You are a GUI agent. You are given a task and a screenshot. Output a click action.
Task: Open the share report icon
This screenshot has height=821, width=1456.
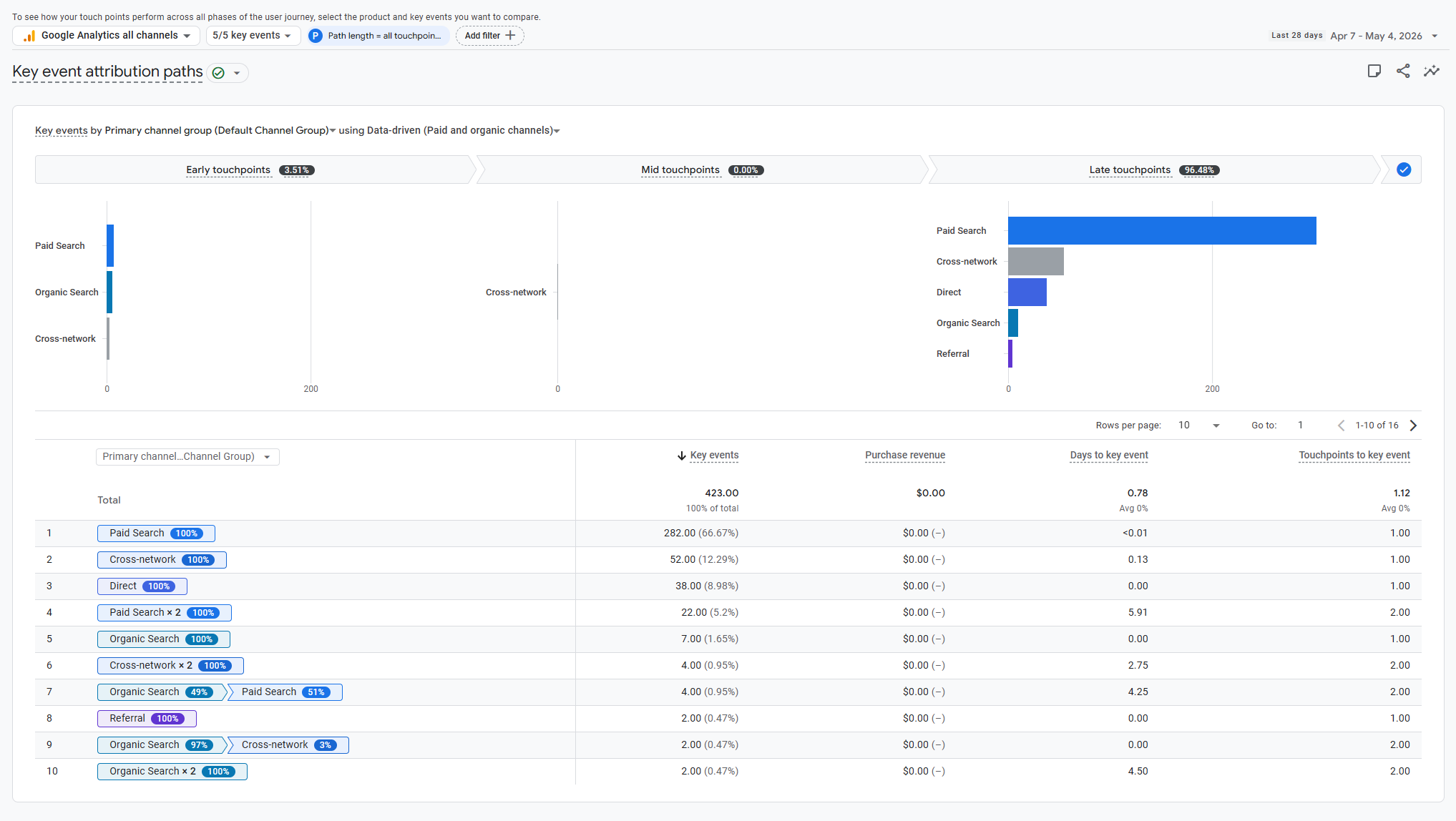point(1403,71)
